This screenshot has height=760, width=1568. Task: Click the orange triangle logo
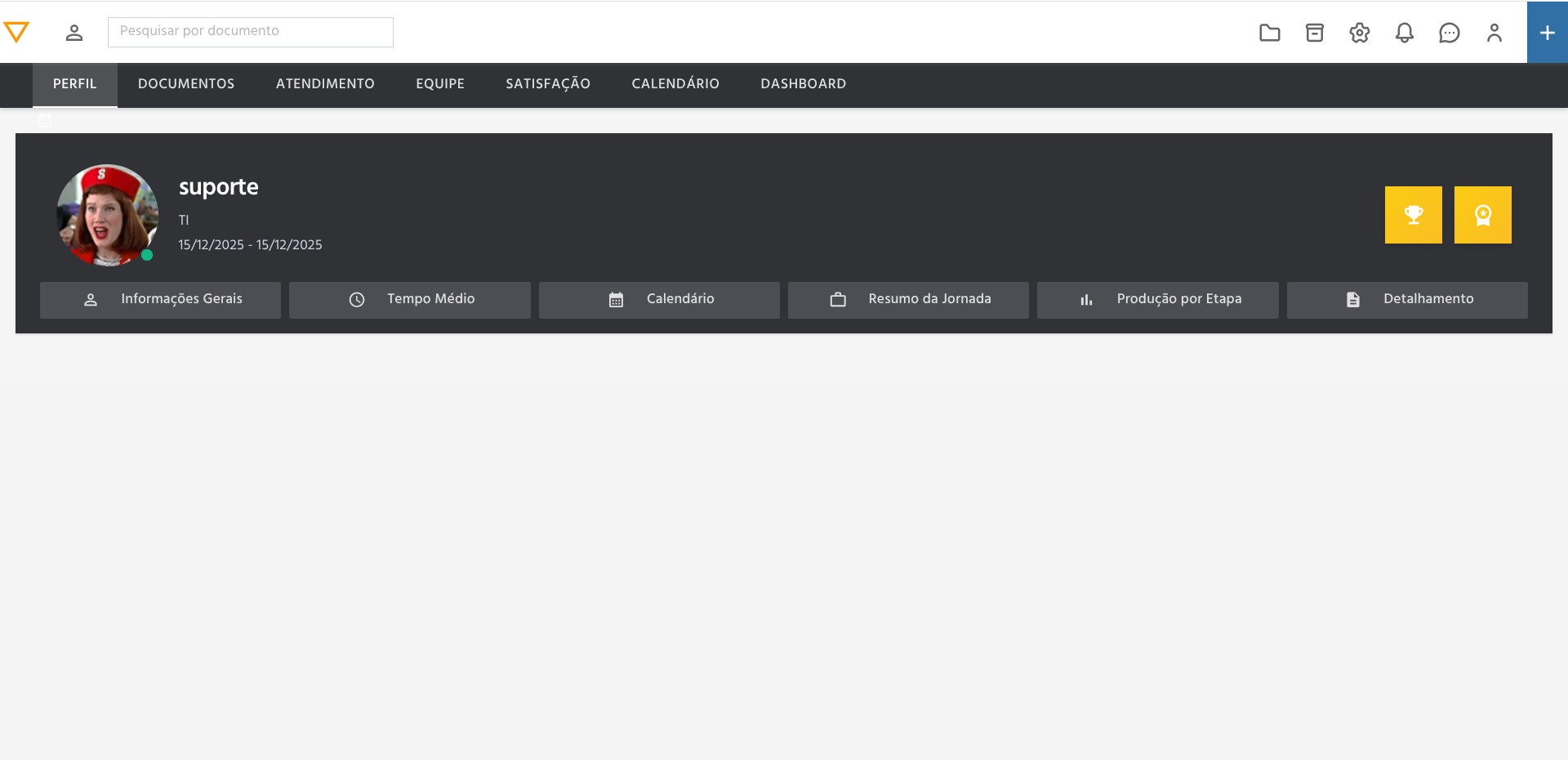coord(18,33)
